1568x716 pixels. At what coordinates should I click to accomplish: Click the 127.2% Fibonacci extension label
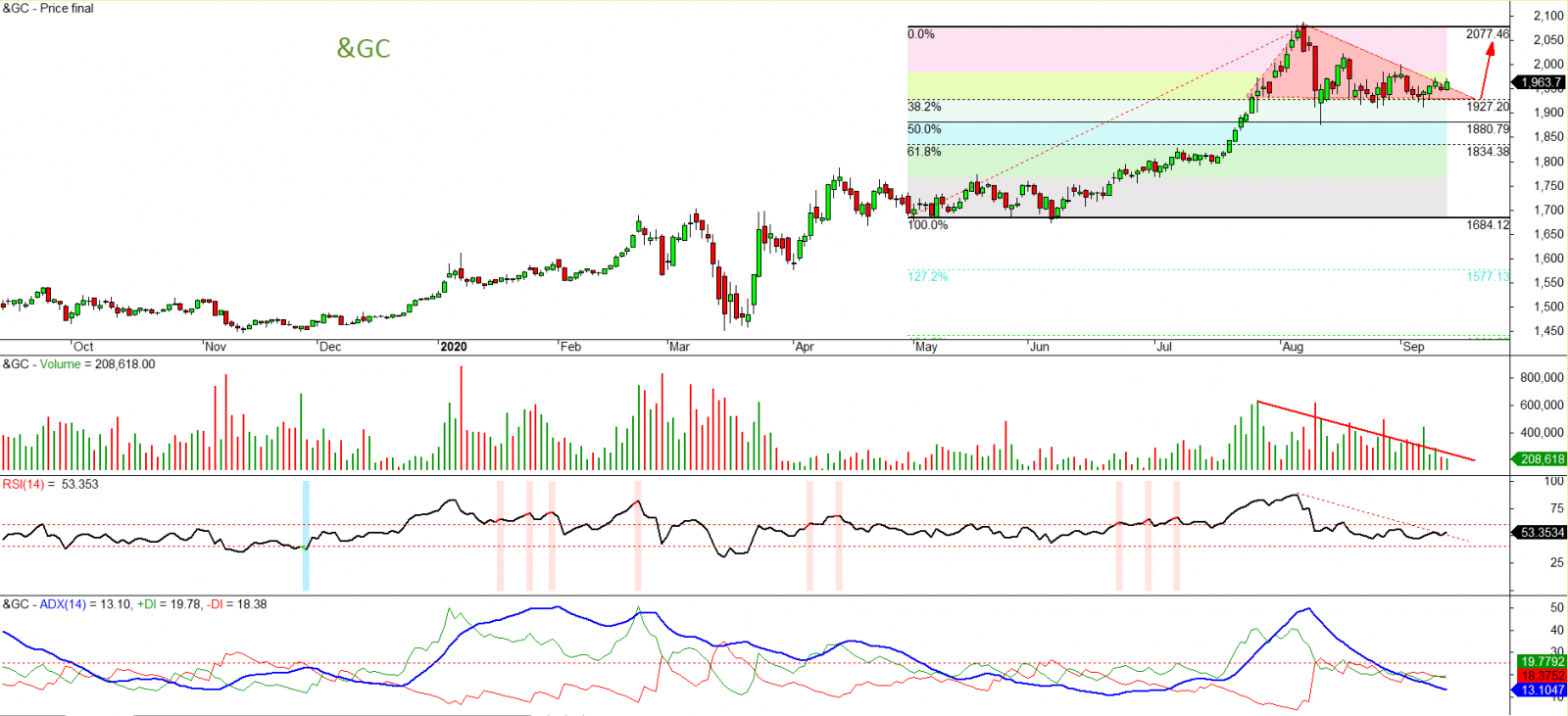coord(928,277)
